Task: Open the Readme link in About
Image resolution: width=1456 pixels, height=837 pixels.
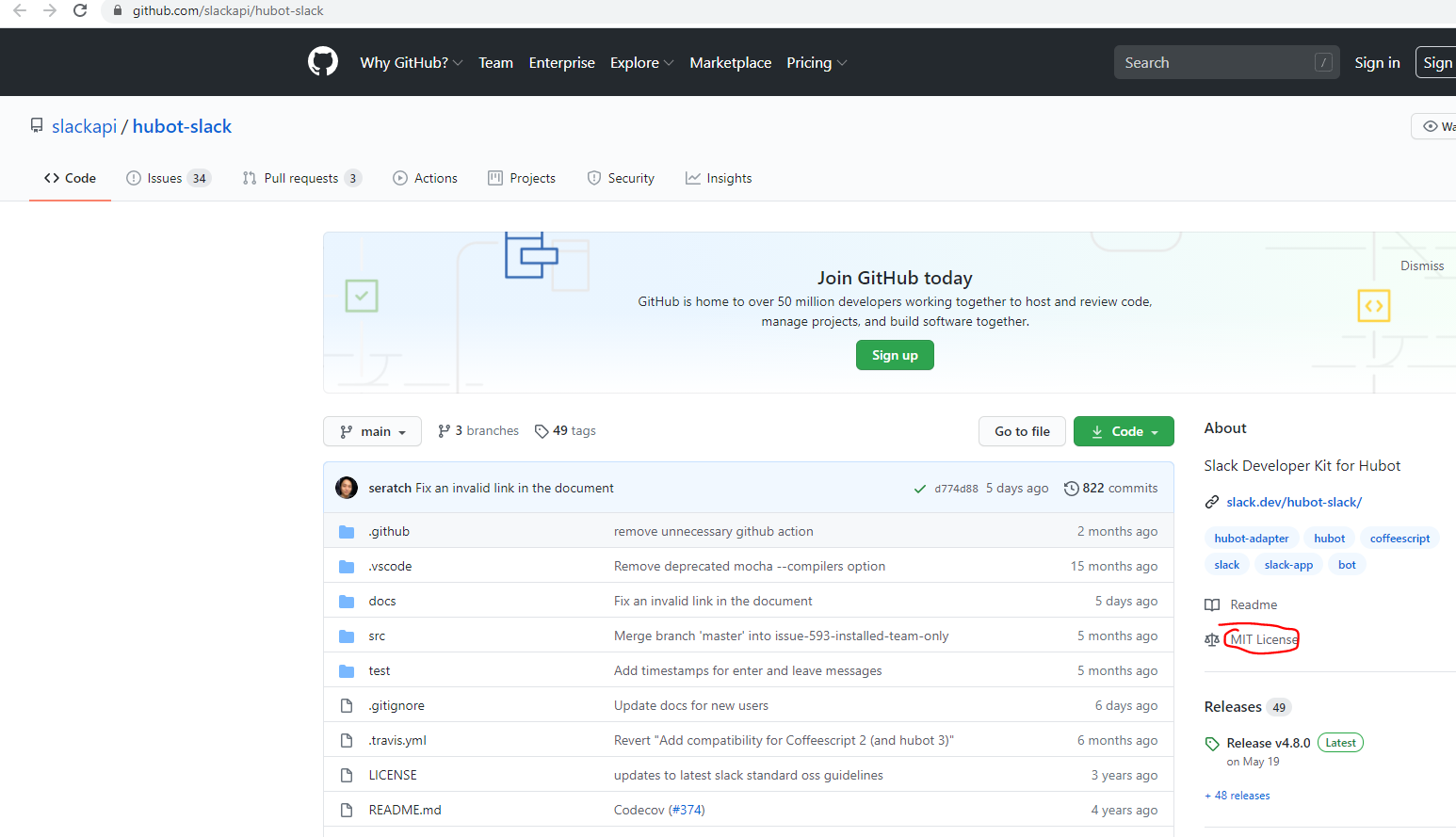Action: [x=1254, y=604]
